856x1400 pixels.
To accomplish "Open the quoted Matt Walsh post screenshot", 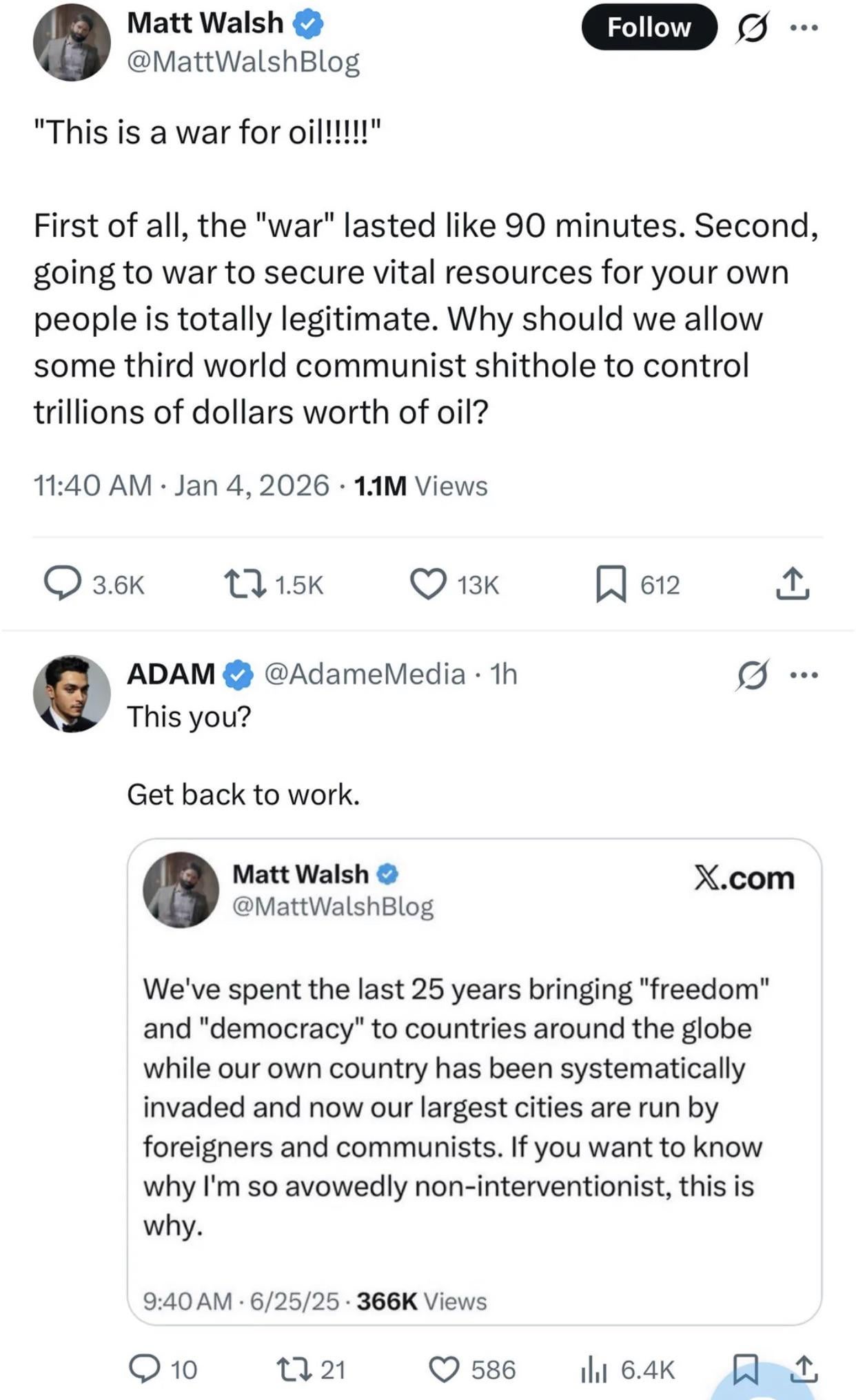I will coord(474,1081).
